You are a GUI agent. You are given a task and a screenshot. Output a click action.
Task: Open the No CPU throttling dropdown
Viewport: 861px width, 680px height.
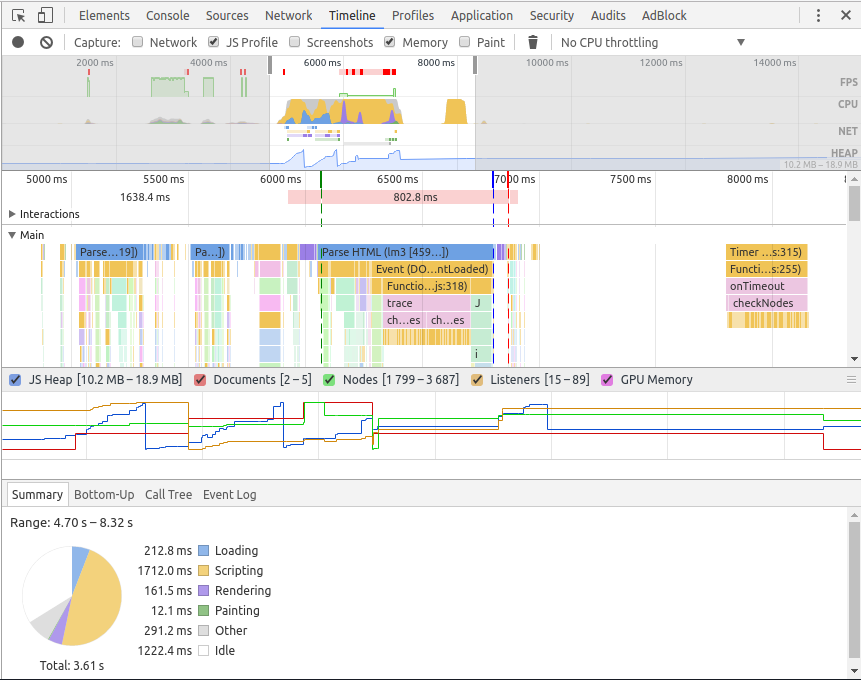click(649, 42)
